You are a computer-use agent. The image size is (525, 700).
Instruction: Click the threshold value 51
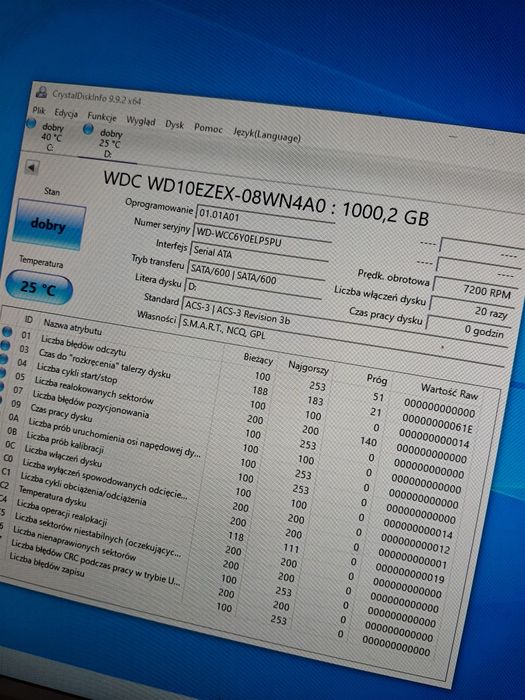pos(378,396)
